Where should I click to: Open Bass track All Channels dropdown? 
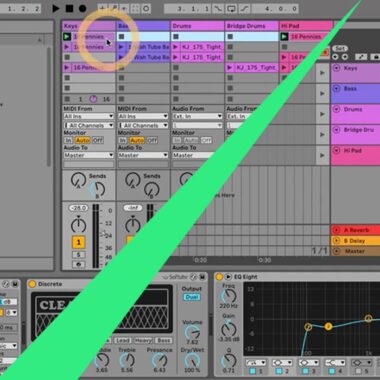pyautogui.click(x=143, y=125)
